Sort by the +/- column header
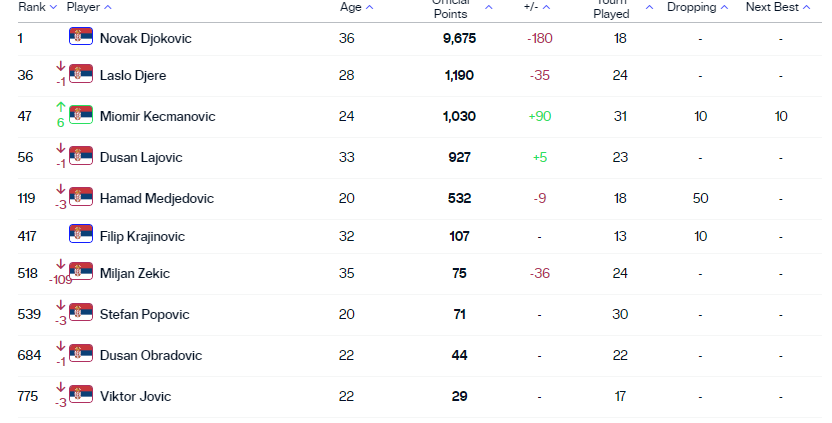 pos(537,7)
